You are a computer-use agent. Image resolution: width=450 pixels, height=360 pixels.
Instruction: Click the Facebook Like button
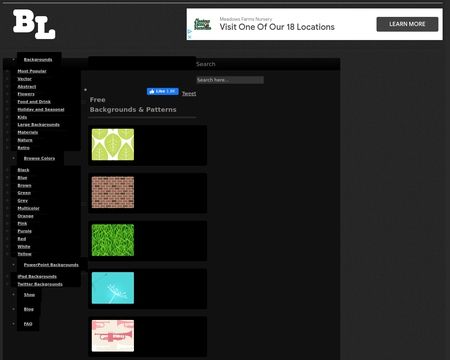click(x=163, y=91)
